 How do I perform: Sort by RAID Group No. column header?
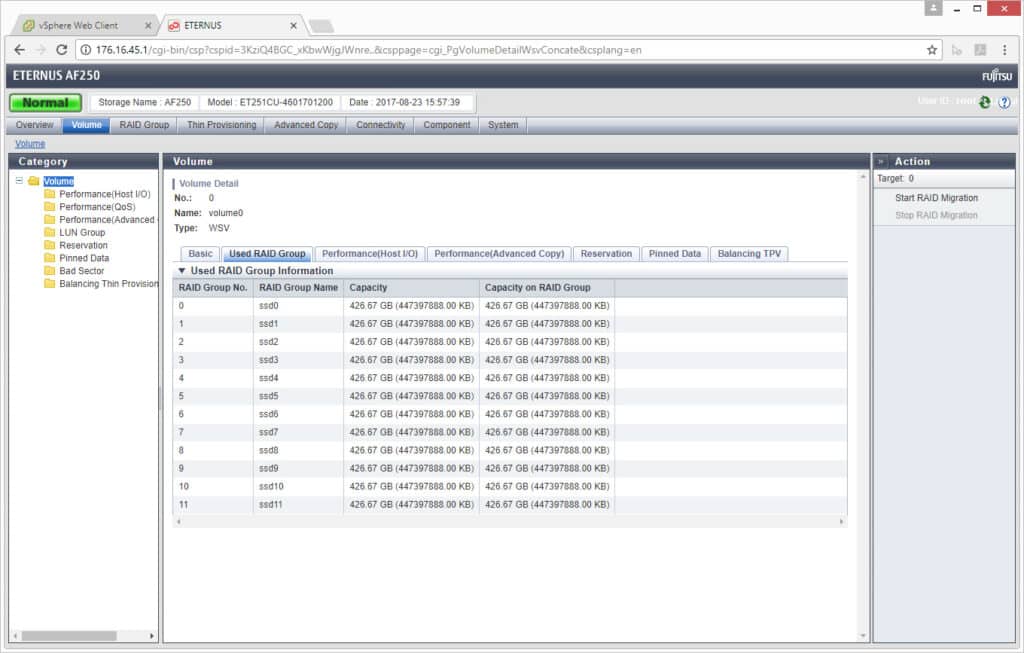pyautogui.click(x=213, y=287)
